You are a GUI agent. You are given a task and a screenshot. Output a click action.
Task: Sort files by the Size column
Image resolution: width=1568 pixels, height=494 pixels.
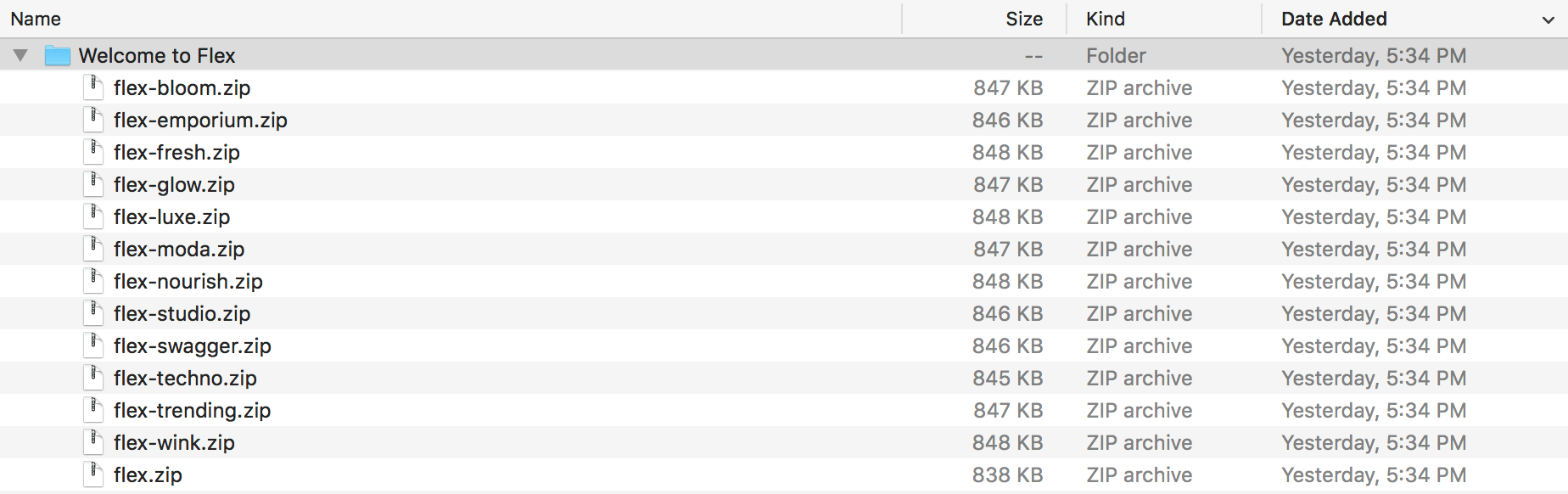1023,18
